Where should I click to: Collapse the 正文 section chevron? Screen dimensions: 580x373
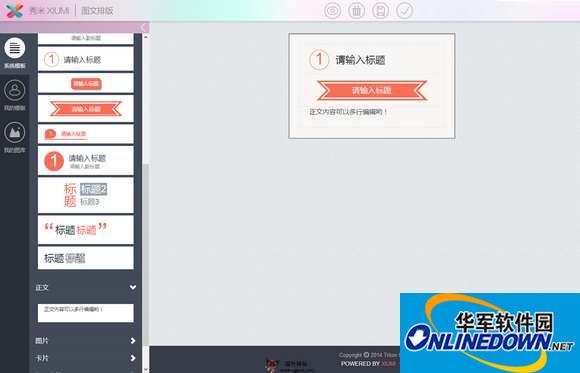pyautogui.click(x=133, y=287)
